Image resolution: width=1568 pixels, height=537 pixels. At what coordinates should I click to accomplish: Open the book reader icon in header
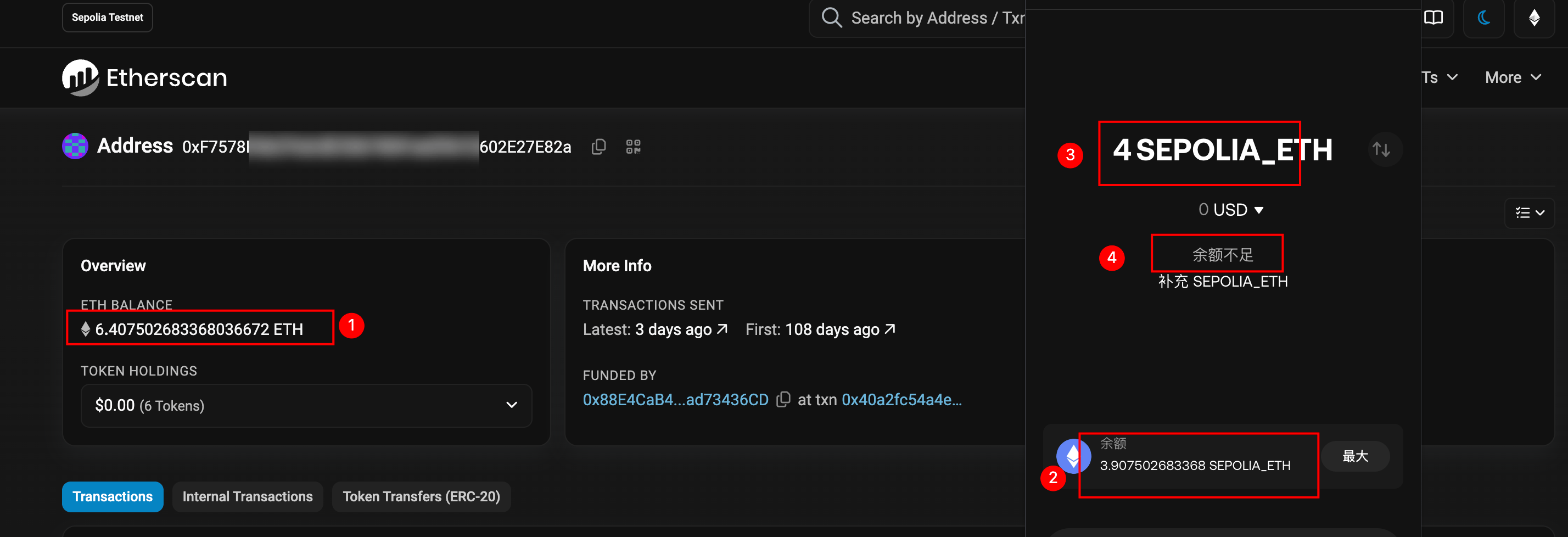(x=1433, y=18)
